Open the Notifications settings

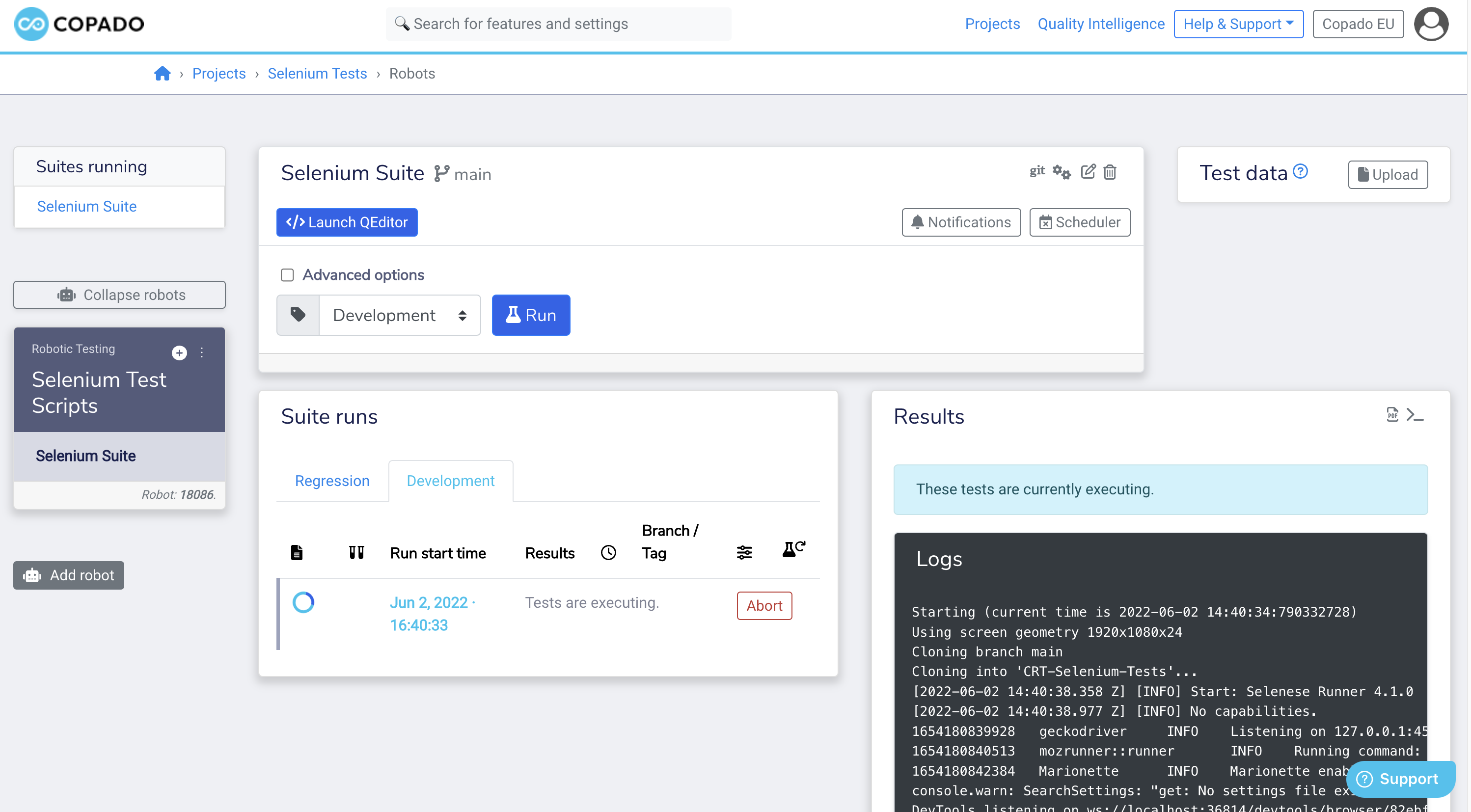pyautogui.click(x=961, y=222)
